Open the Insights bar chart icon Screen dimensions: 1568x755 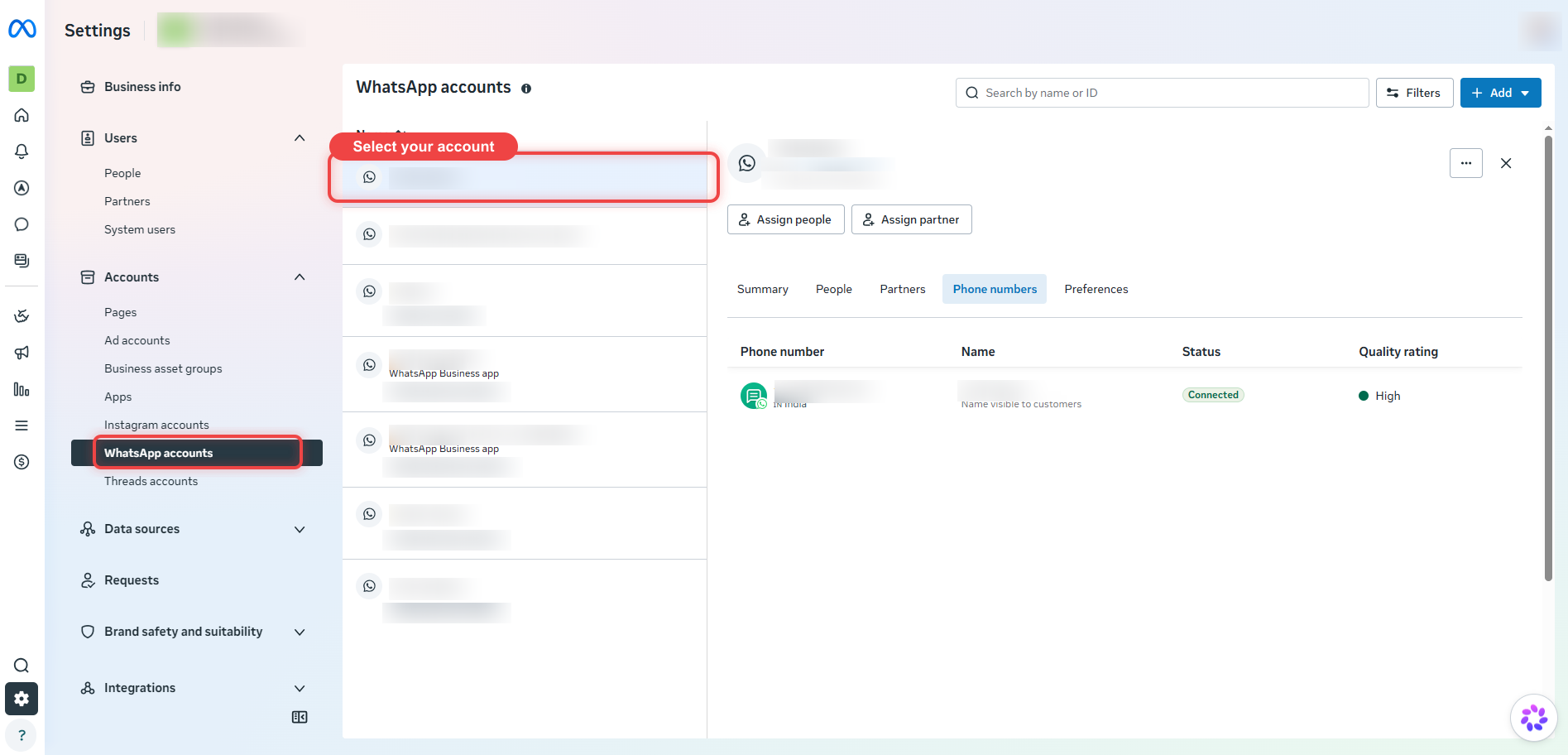point(22,389)
